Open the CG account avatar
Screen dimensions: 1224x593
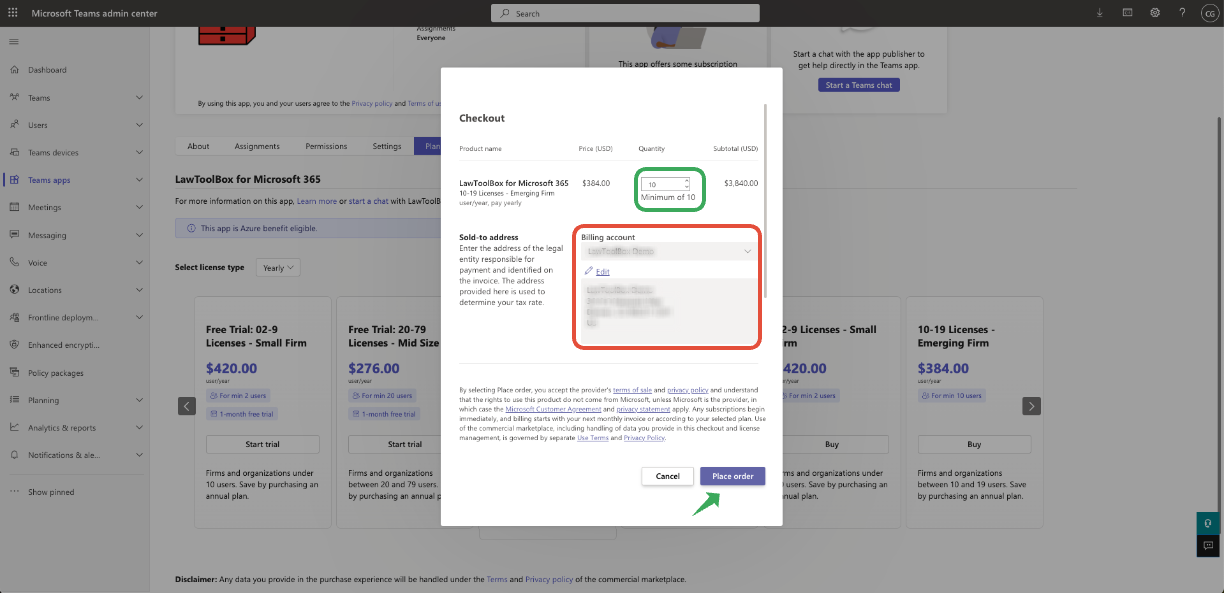[1209, 13]
